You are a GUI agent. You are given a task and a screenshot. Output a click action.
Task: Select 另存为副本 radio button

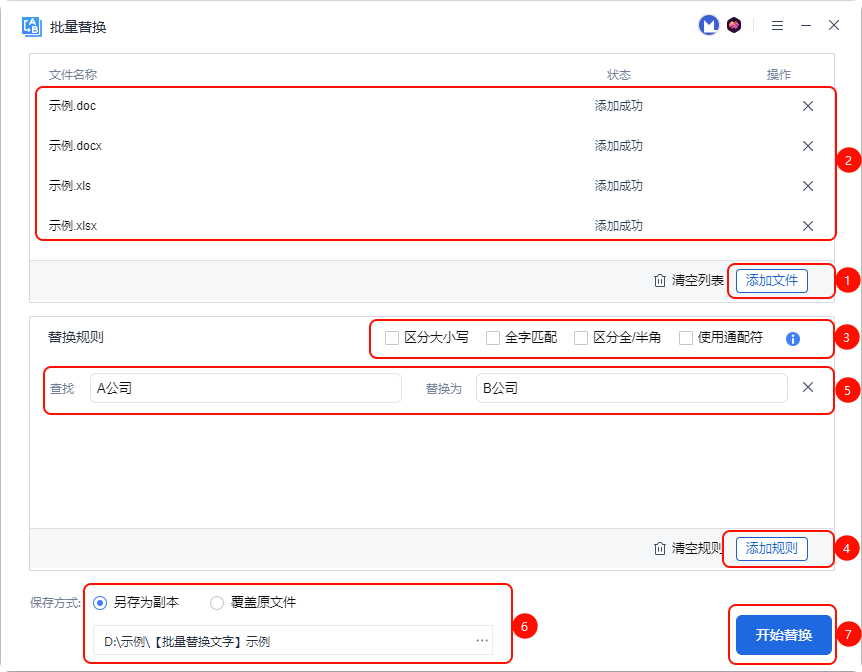[100, 603]
